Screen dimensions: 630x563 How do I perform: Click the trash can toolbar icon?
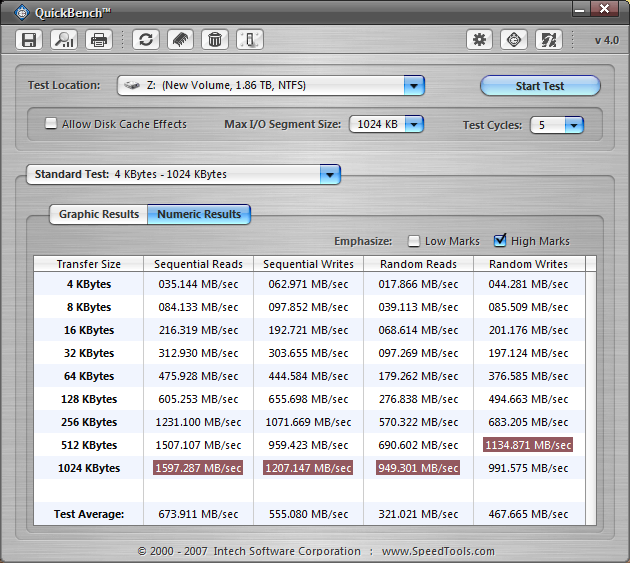coord(214,40)
